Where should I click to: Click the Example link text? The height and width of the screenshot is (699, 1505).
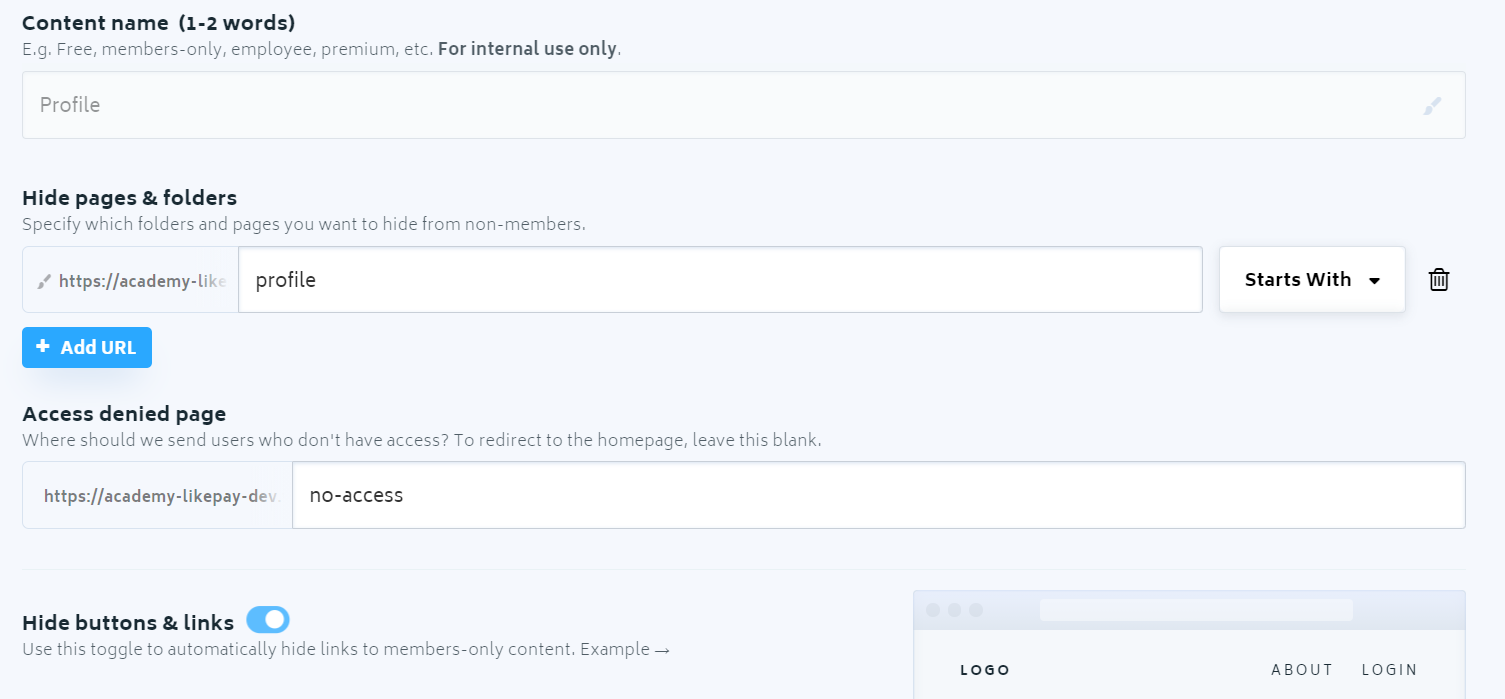pyautogui.click(x=615, y=649)
